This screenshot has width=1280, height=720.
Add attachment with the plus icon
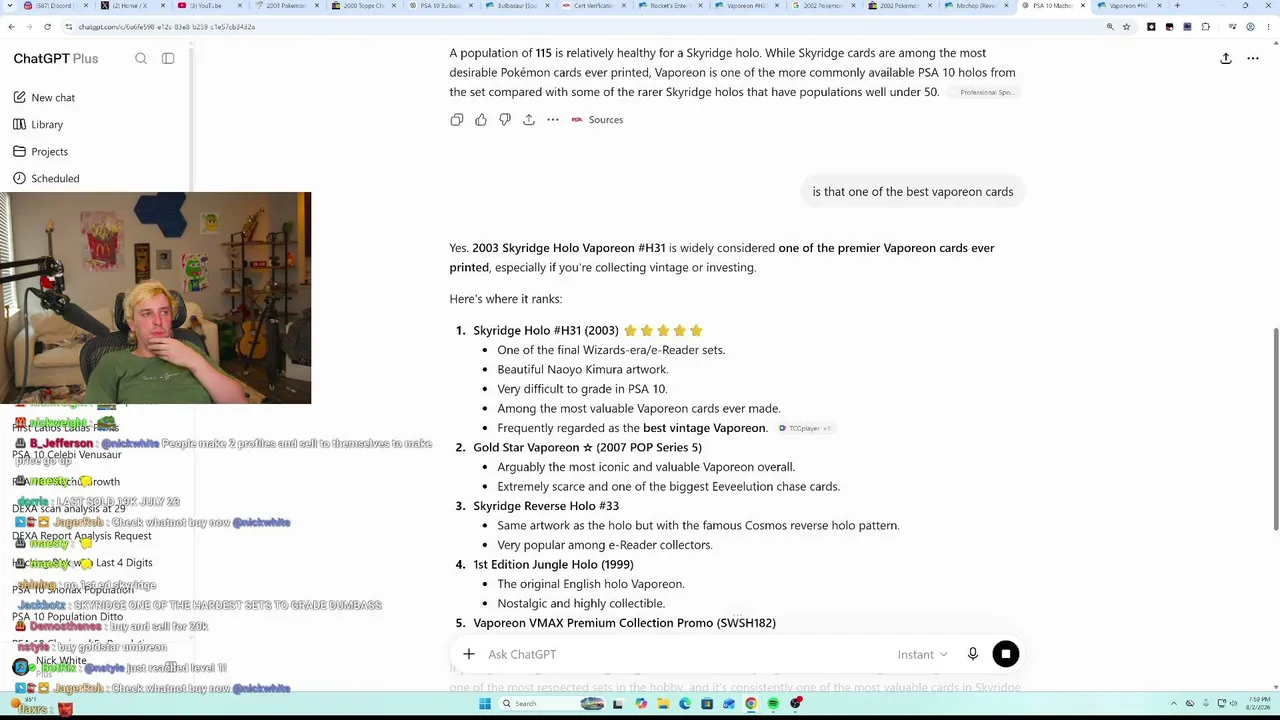[468, 654]
